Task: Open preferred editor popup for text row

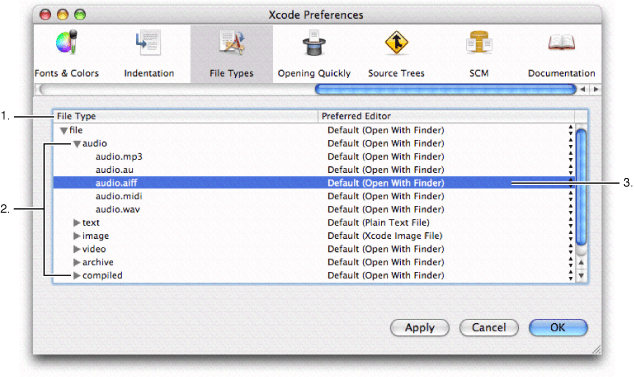Action: point(571,222)
